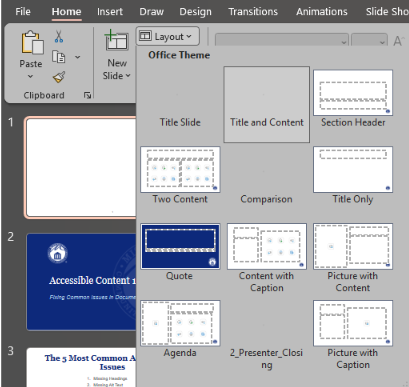Apply the Agenda layout thumbnail
409x387 pixels.
coord(180,323)
